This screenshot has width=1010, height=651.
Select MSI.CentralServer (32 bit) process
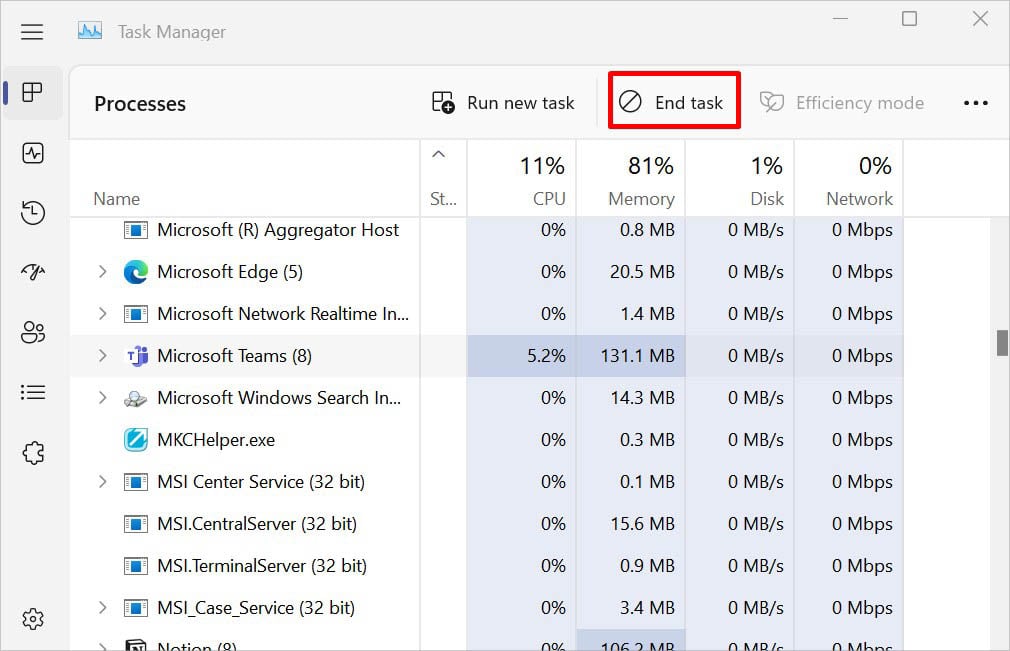point(257,524)
